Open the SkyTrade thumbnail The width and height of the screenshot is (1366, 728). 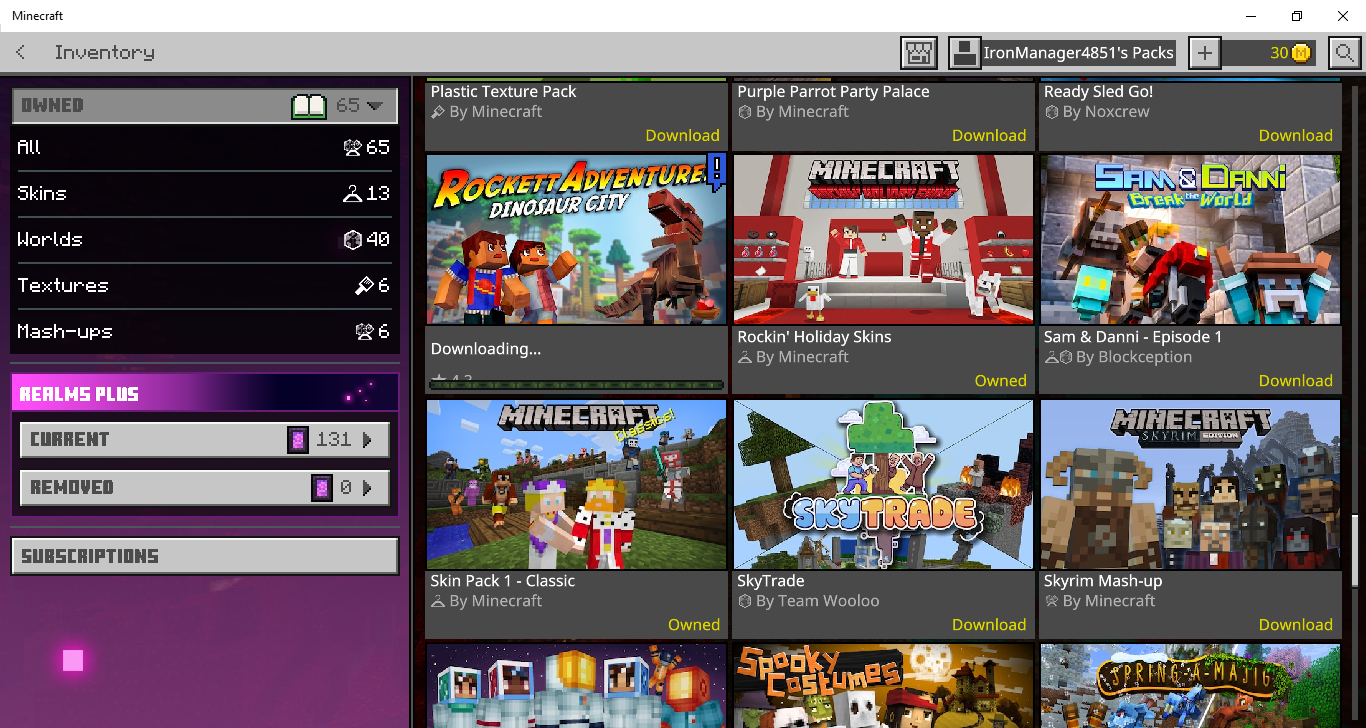click(883, 485)
